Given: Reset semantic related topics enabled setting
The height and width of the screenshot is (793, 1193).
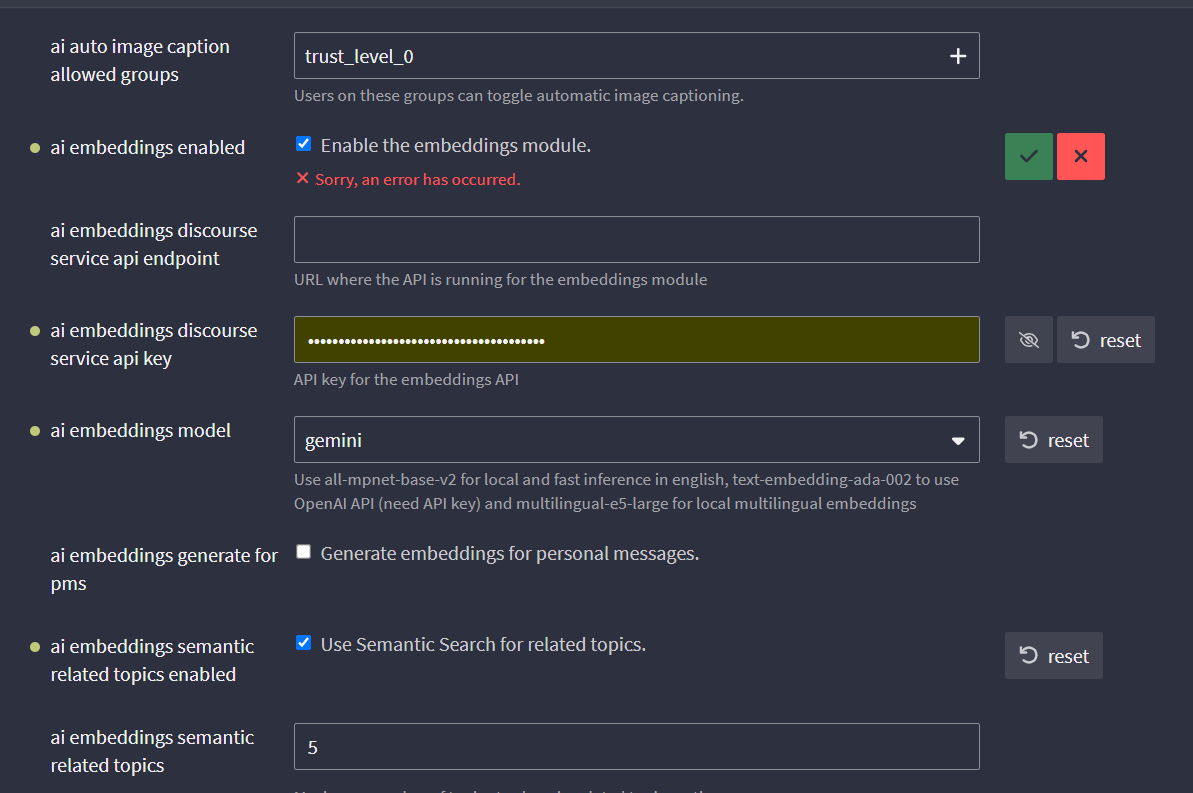Looking at the screenshot, I should click(1054, 656).
